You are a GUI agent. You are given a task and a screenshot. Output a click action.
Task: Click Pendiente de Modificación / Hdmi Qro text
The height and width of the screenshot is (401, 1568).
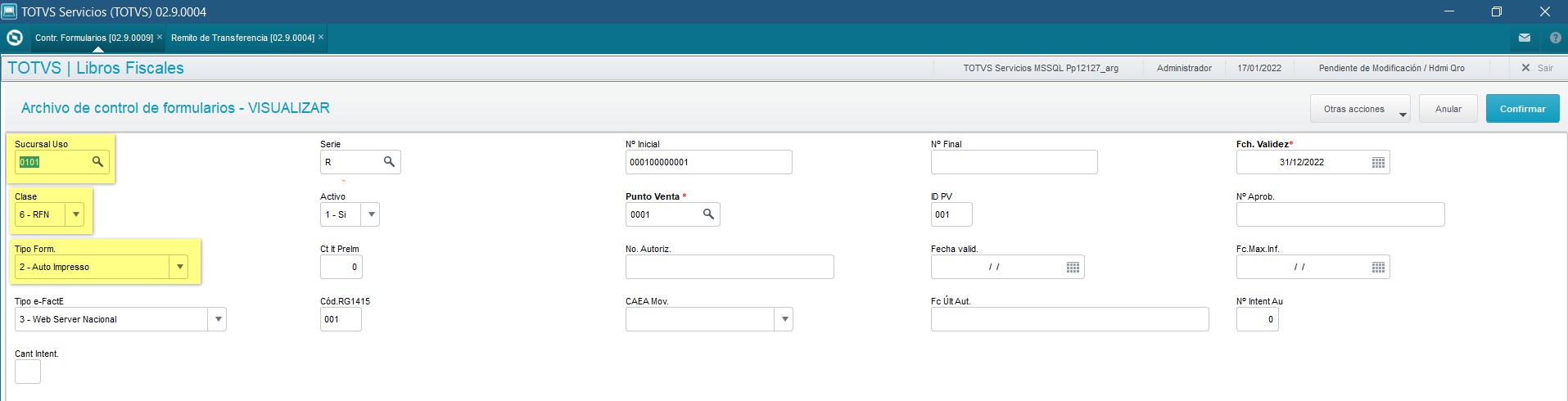tap(1391, 68)
